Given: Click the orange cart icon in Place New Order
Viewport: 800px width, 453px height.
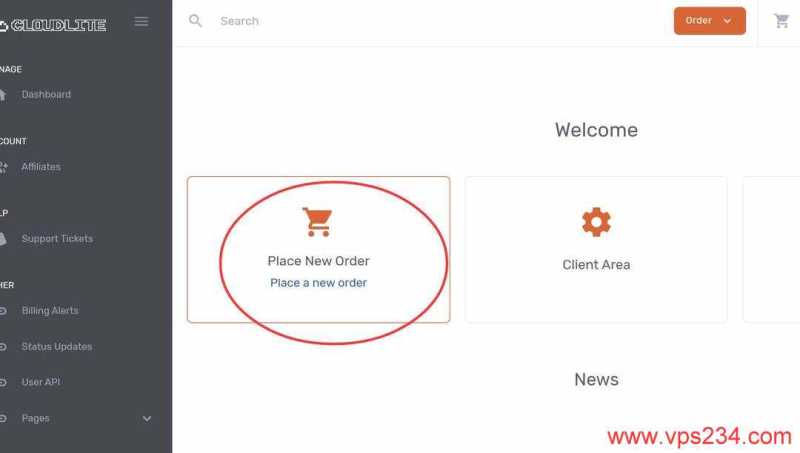Looking at the screenshot, I should 317,222.
